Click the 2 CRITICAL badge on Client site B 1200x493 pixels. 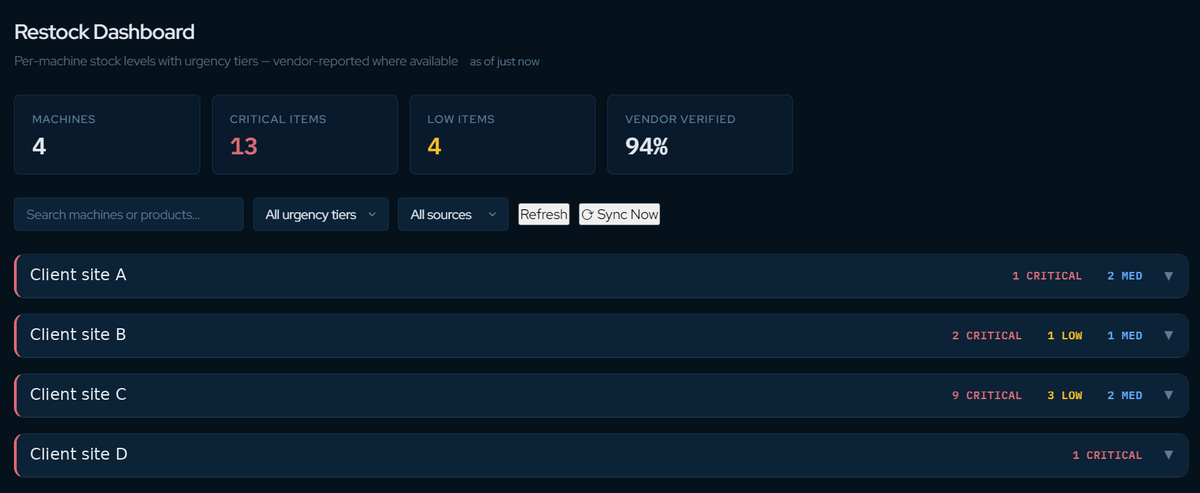(987, 336)
